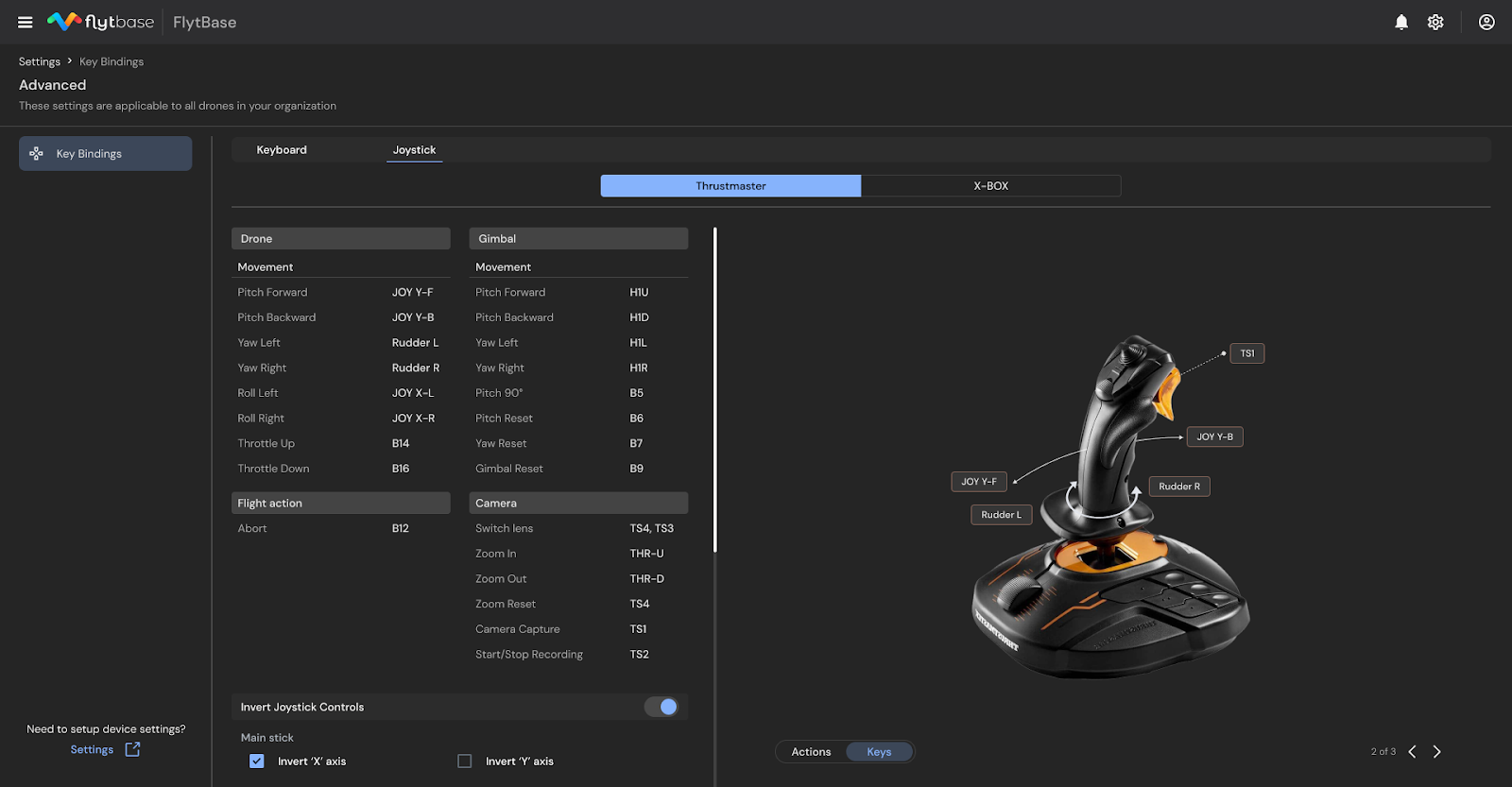Click the 'Yaw Reset' B7 binding

tap(636, 444)
